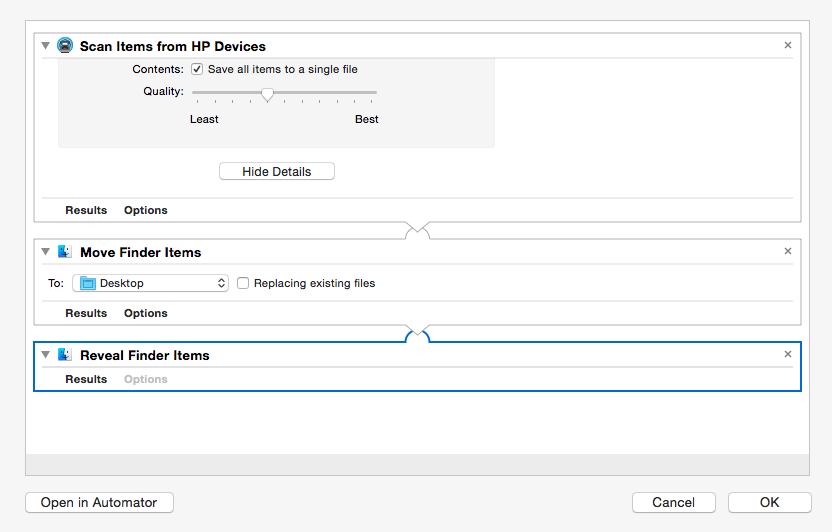Collapse the Scan Items from HP Devices action
832x532 pixels.
[x=46, y=46]
